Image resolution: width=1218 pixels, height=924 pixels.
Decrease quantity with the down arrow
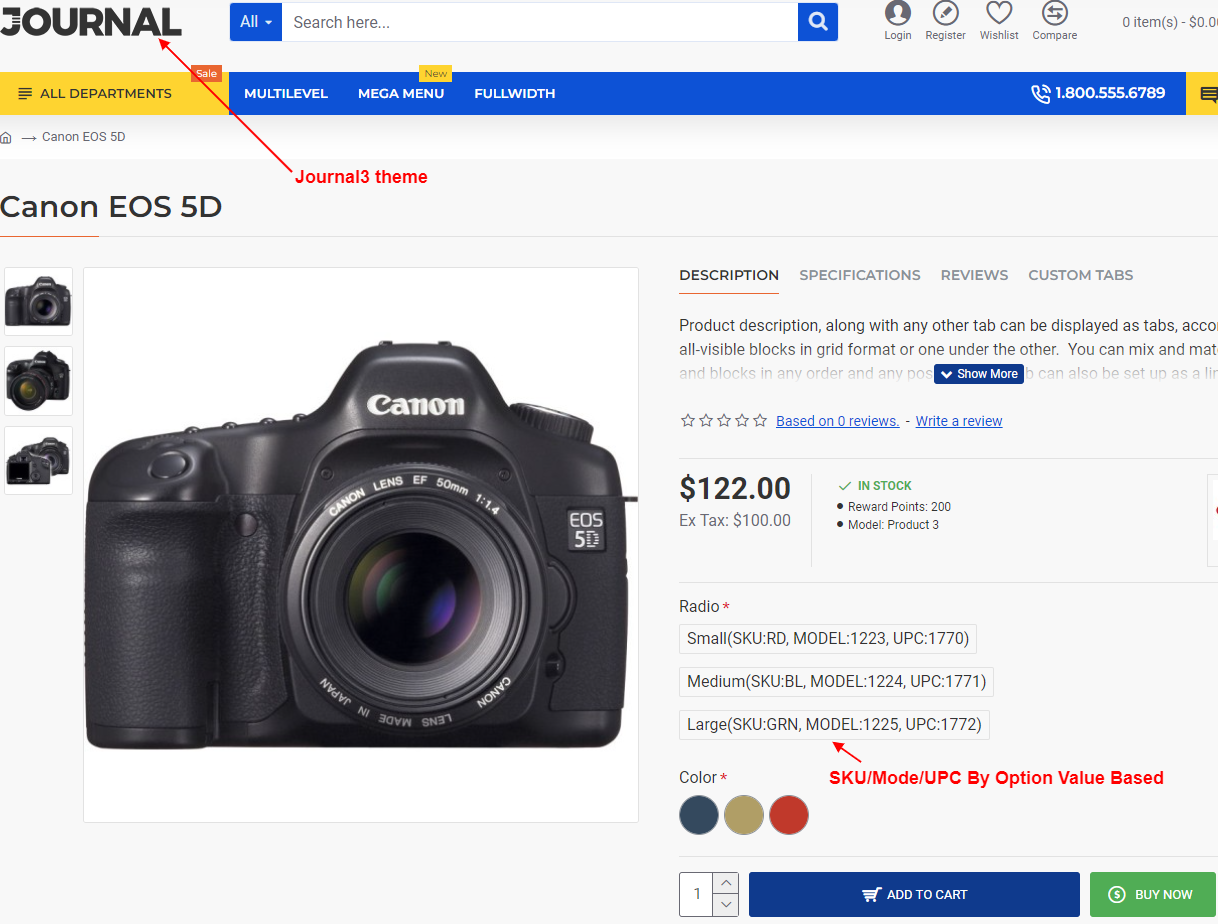[726, 905]
